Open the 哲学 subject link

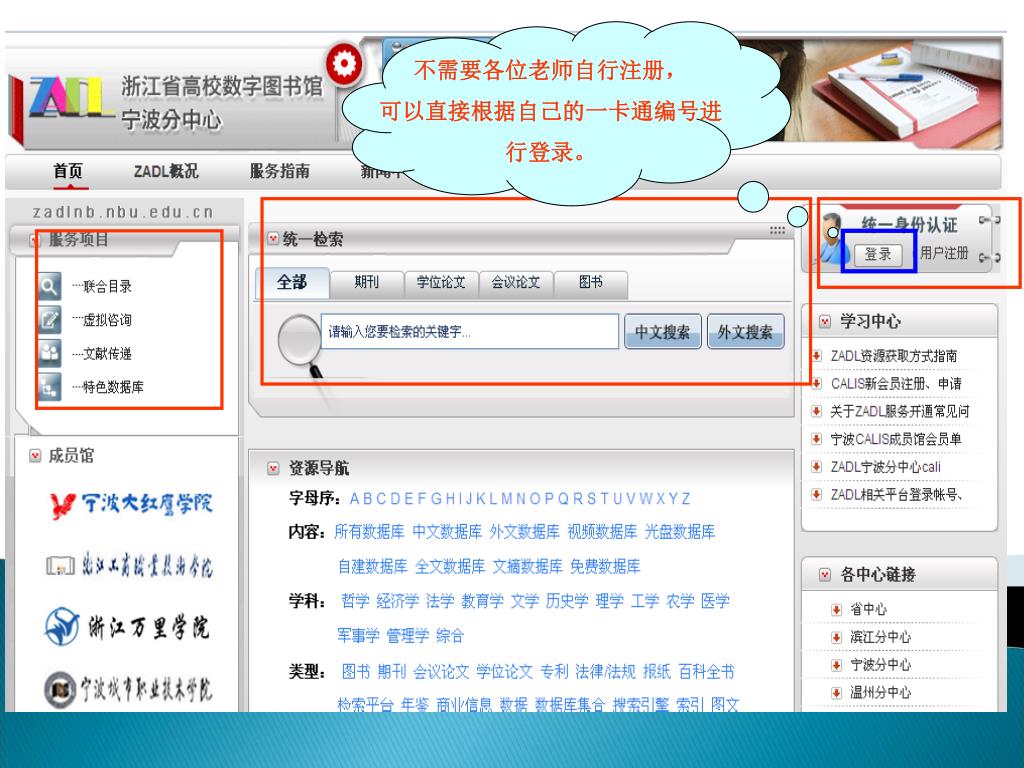click(x=355, y=601)
